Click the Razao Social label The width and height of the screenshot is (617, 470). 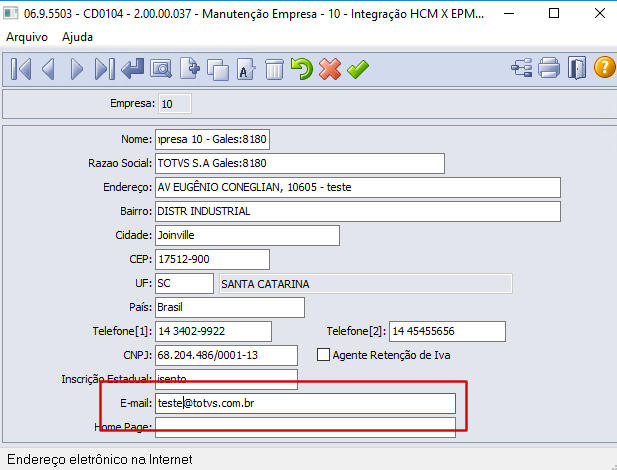coord(120,163)
